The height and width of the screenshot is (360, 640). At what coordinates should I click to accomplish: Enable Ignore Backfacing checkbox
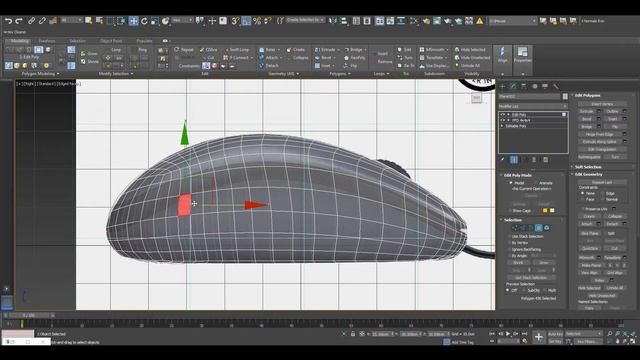point(510,249)
